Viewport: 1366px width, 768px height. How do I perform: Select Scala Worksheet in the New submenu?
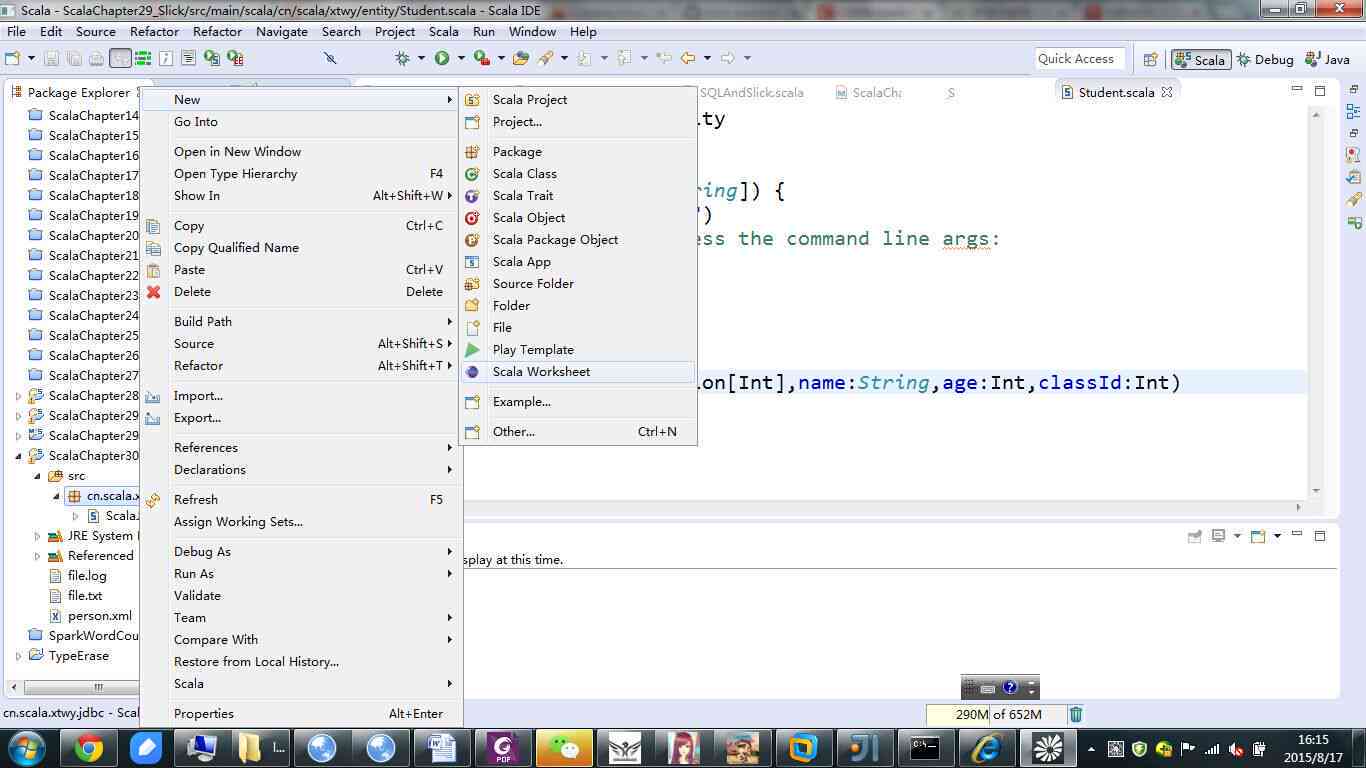point(578,372)
